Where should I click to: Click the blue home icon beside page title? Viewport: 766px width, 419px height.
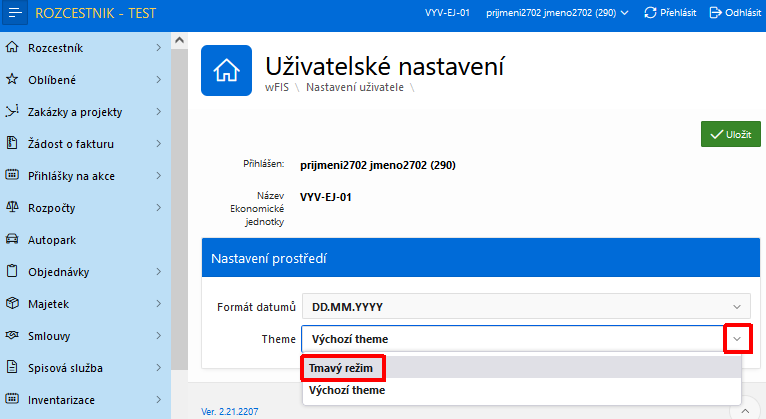[x=226, y=70]
